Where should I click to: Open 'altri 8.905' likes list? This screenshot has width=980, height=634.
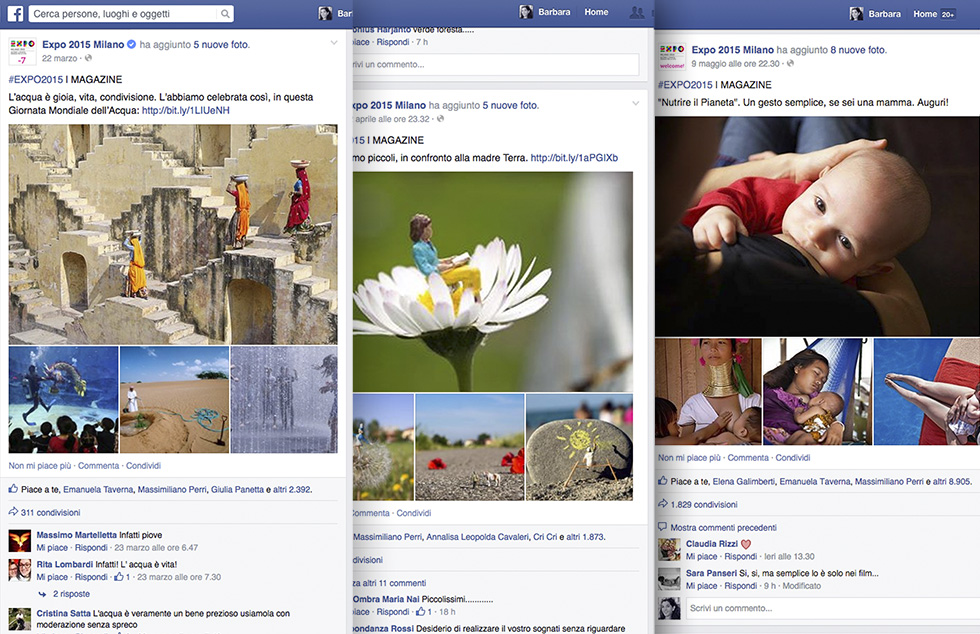coord(953,481)
